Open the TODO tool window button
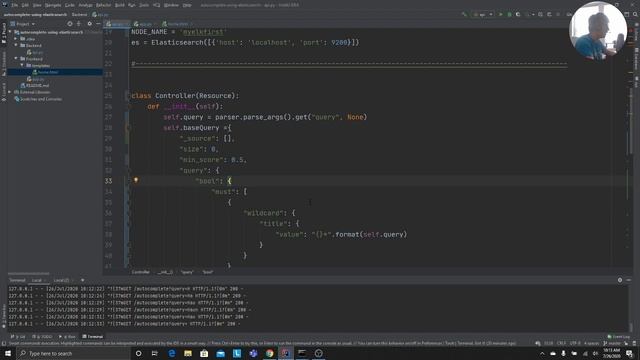 click(x=42, y=337)
